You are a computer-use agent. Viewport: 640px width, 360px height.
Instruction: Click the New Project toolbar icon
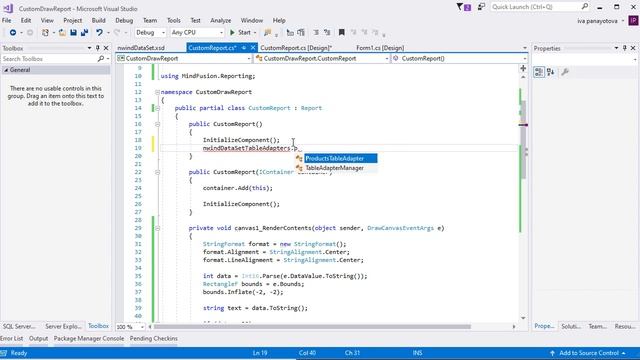click(45, 32)
